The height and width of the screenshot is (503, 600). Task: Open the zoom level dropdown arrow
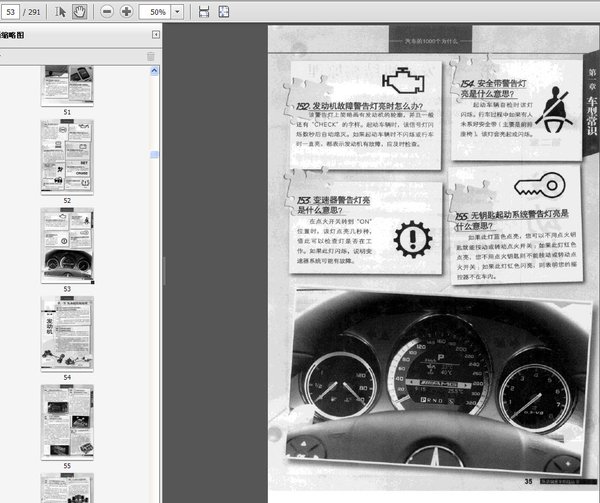pyautogui.click(x=177, y=11)
